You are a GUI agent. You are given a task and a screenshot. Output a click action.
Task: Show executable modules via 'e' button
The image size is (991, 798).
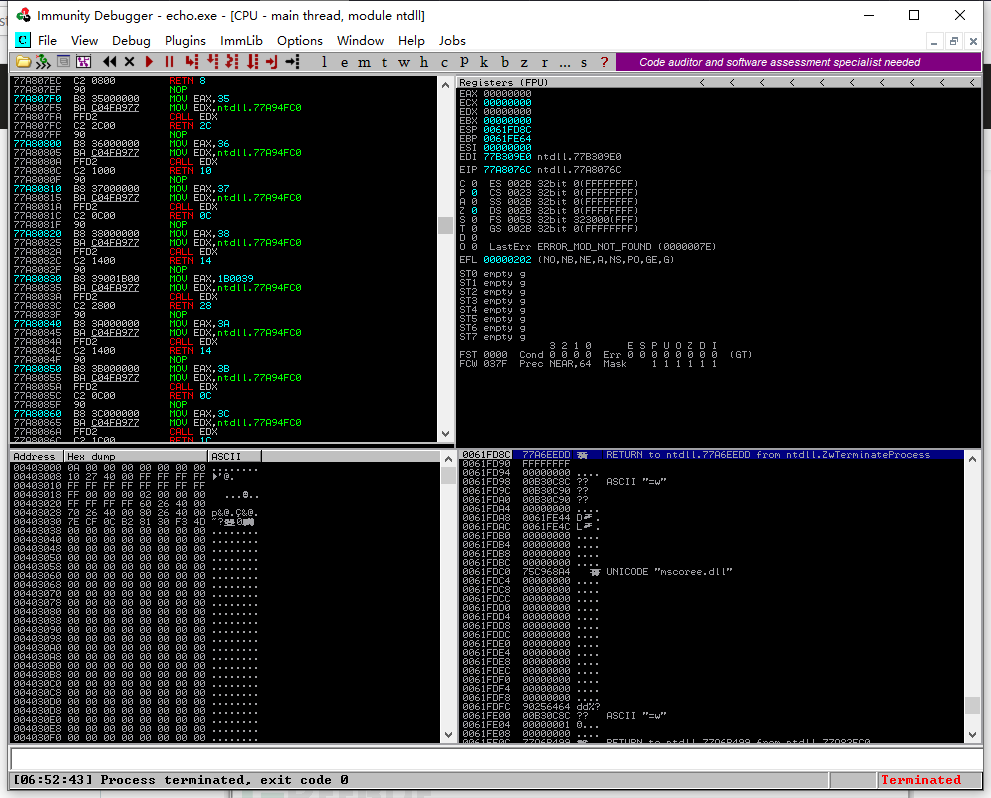344,62
